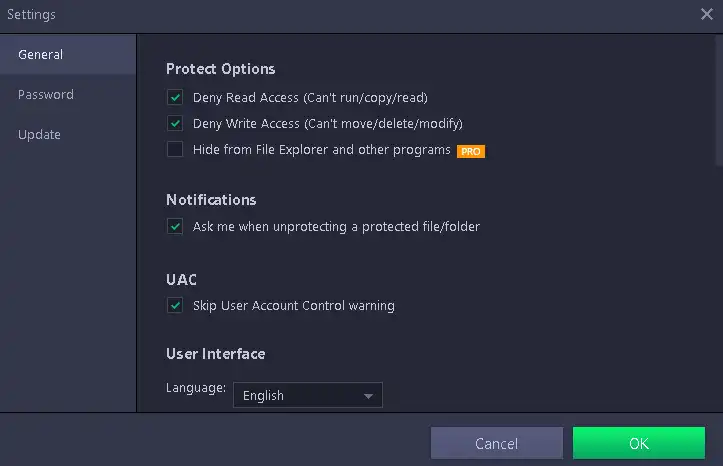Click the vertical scrollbar on the right edge

point(717,100)
